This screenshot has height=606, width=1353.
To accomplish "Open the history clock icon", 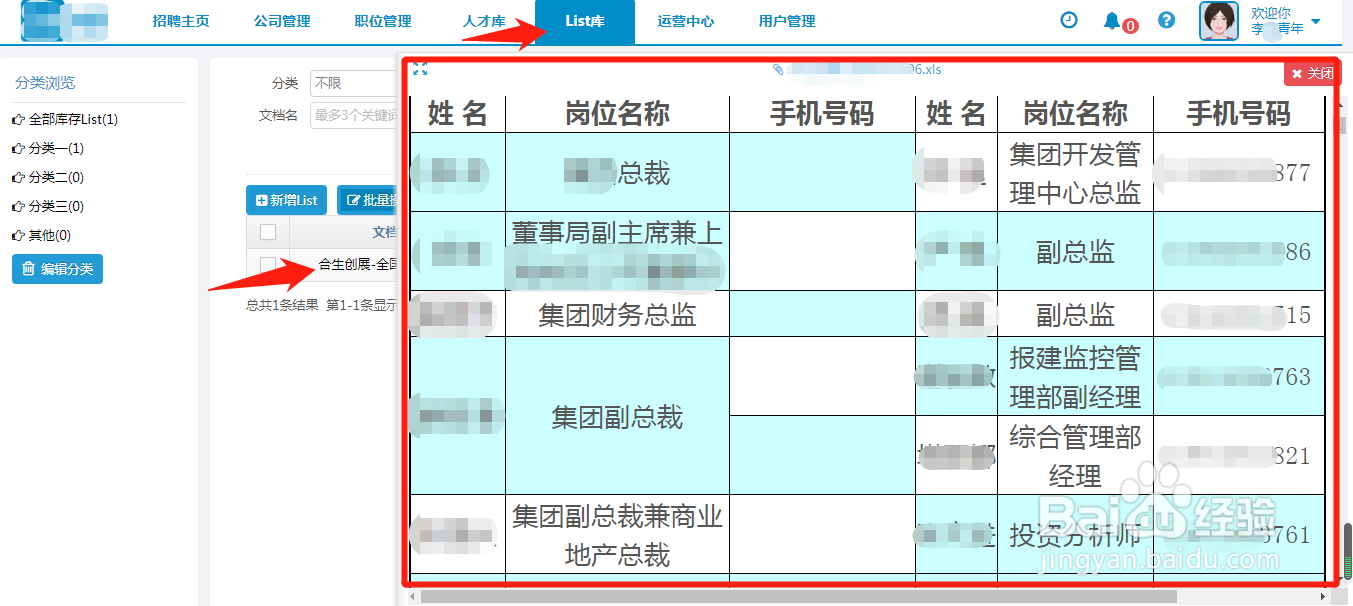I will tap(1069, 19).
